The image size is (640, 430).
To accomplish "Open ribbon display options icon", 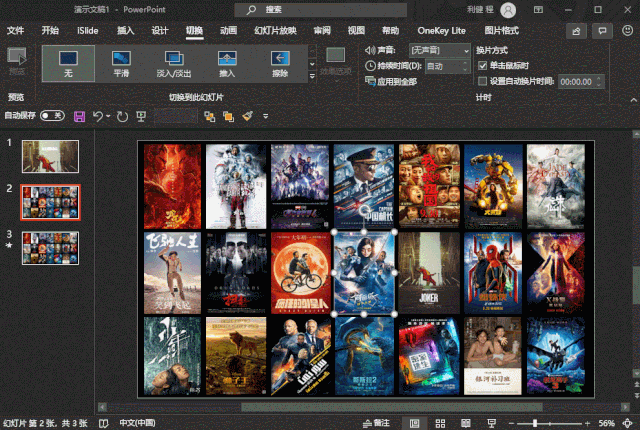I will tap(538, 9).
